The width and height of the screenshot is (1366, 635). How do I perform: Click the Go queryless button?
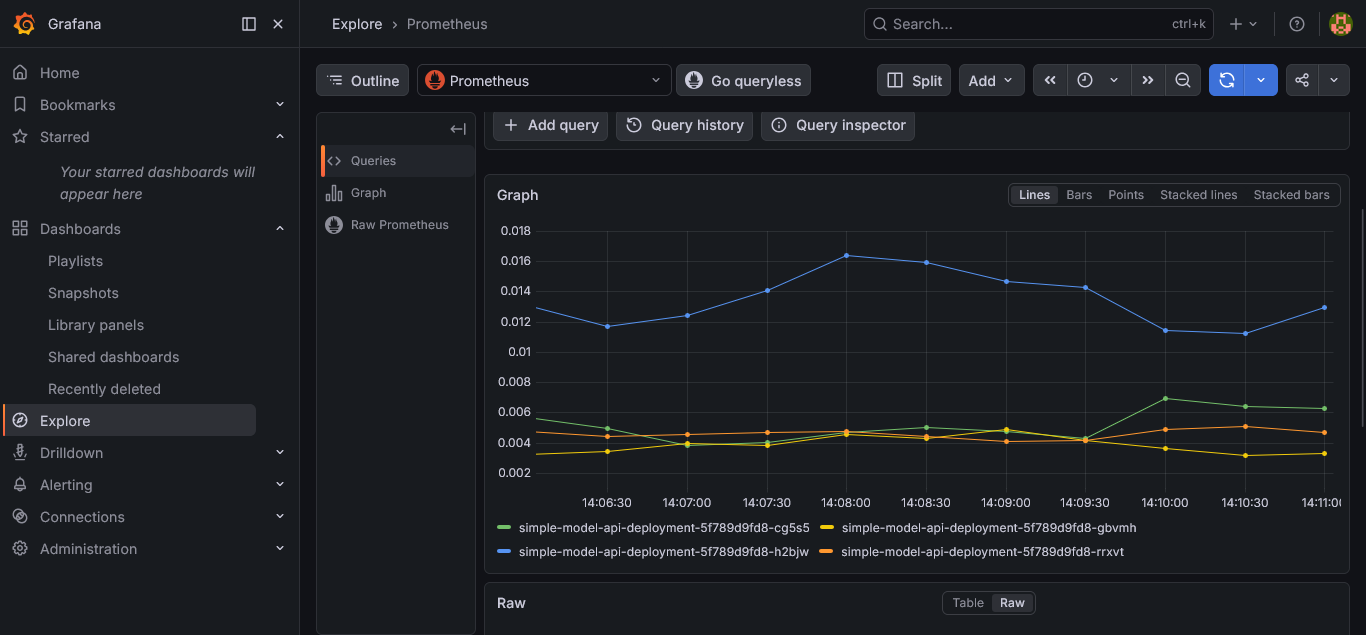pyautogui.click(x=743, y=81)
